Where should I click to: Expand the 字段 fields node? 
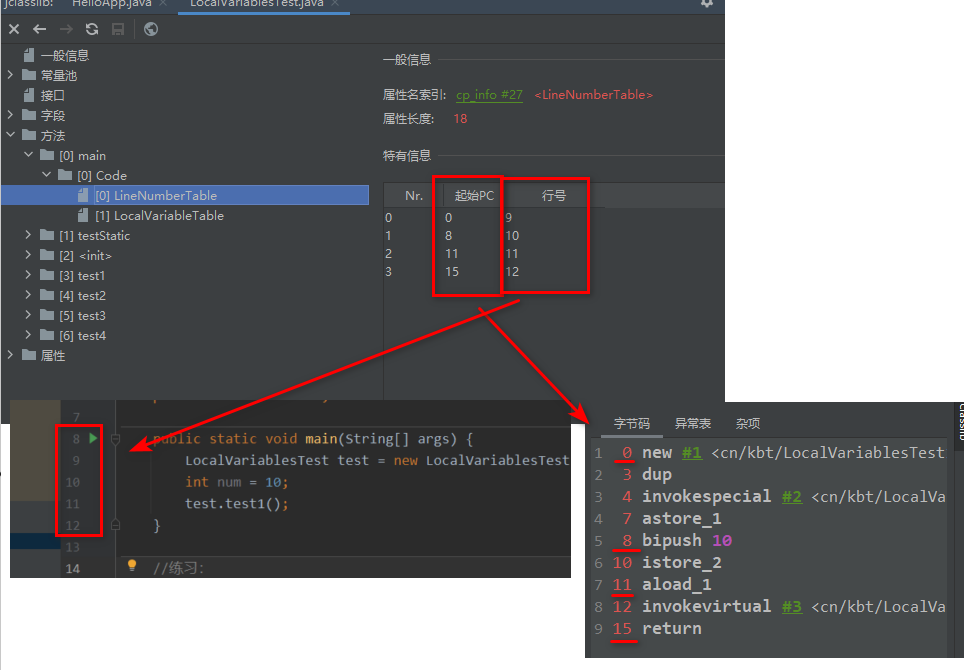tap(10, 115)
